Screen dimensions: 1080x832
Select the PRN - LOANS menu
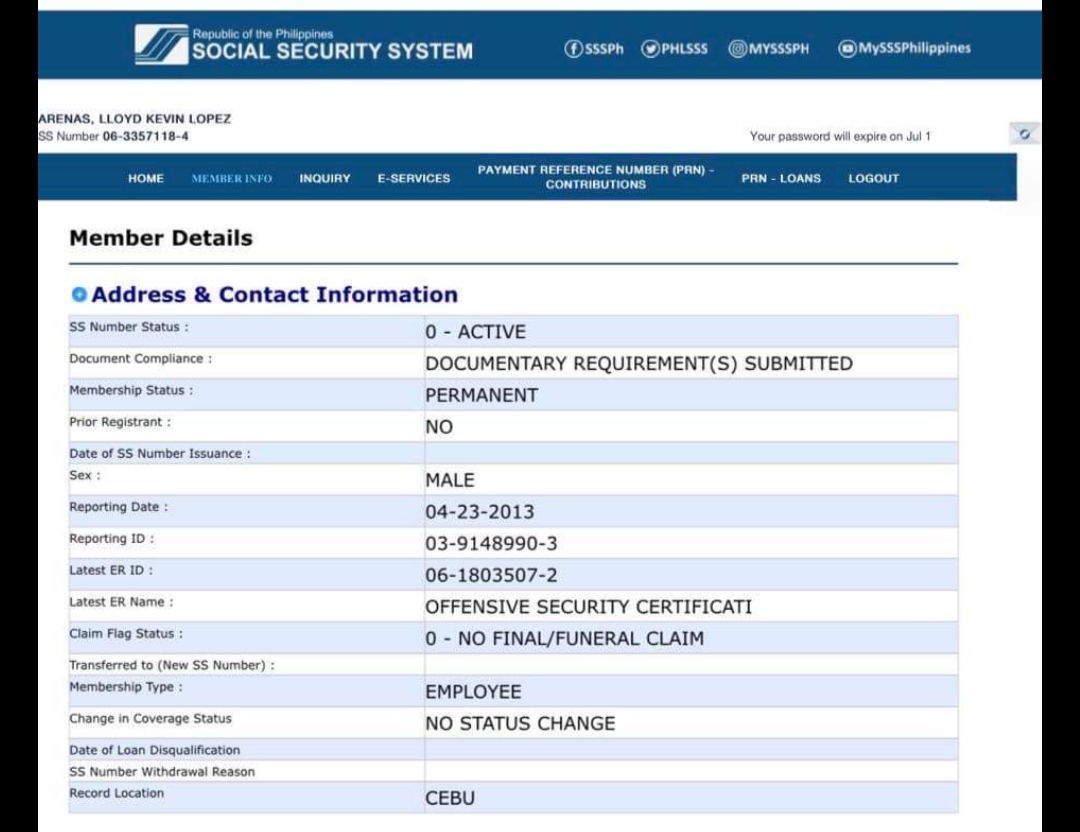coord(780,179)
